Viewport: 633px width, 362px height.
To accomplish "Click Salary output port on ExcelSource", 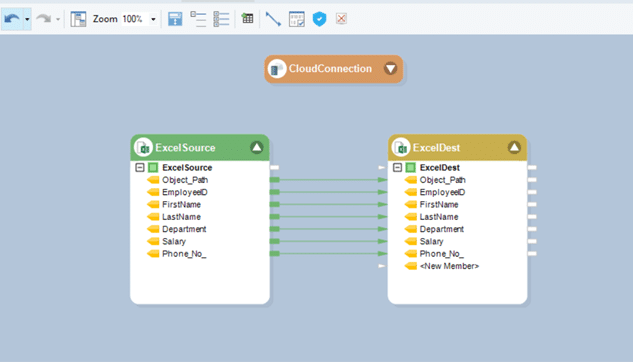I will click(x=275, y=241).
